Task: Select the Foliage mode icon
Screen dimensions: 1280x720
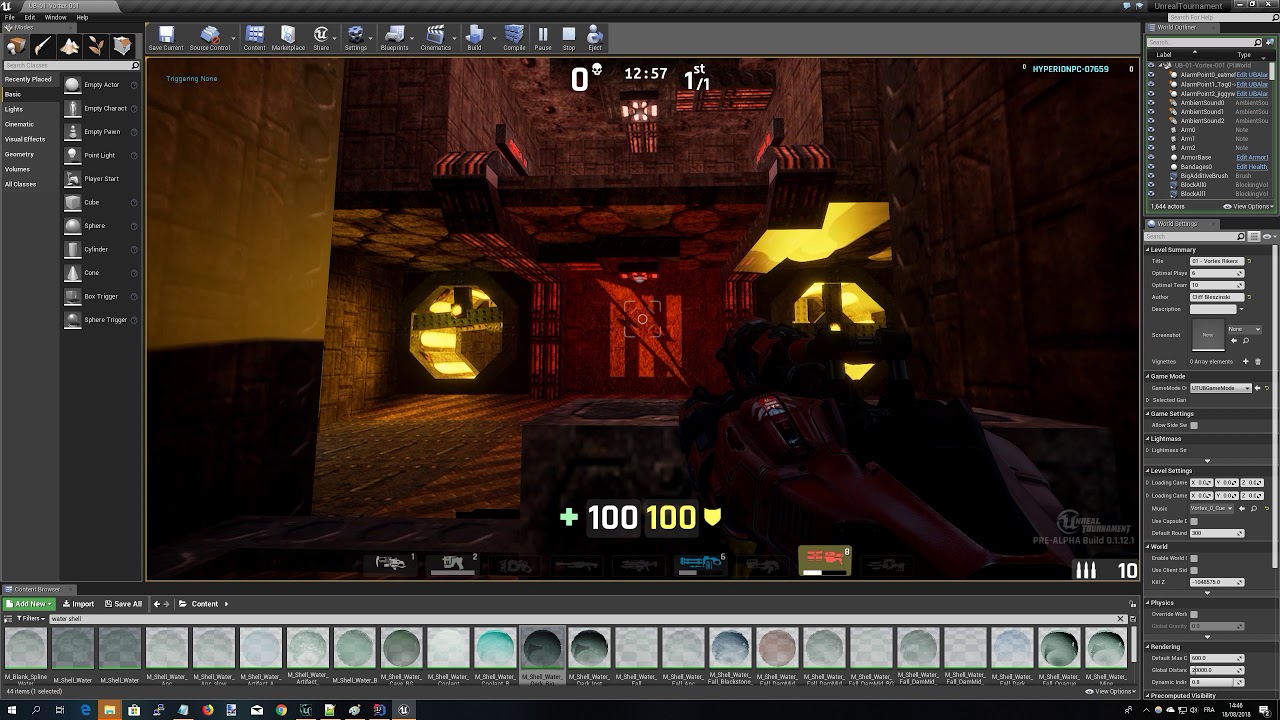Action: pos(96,46)
